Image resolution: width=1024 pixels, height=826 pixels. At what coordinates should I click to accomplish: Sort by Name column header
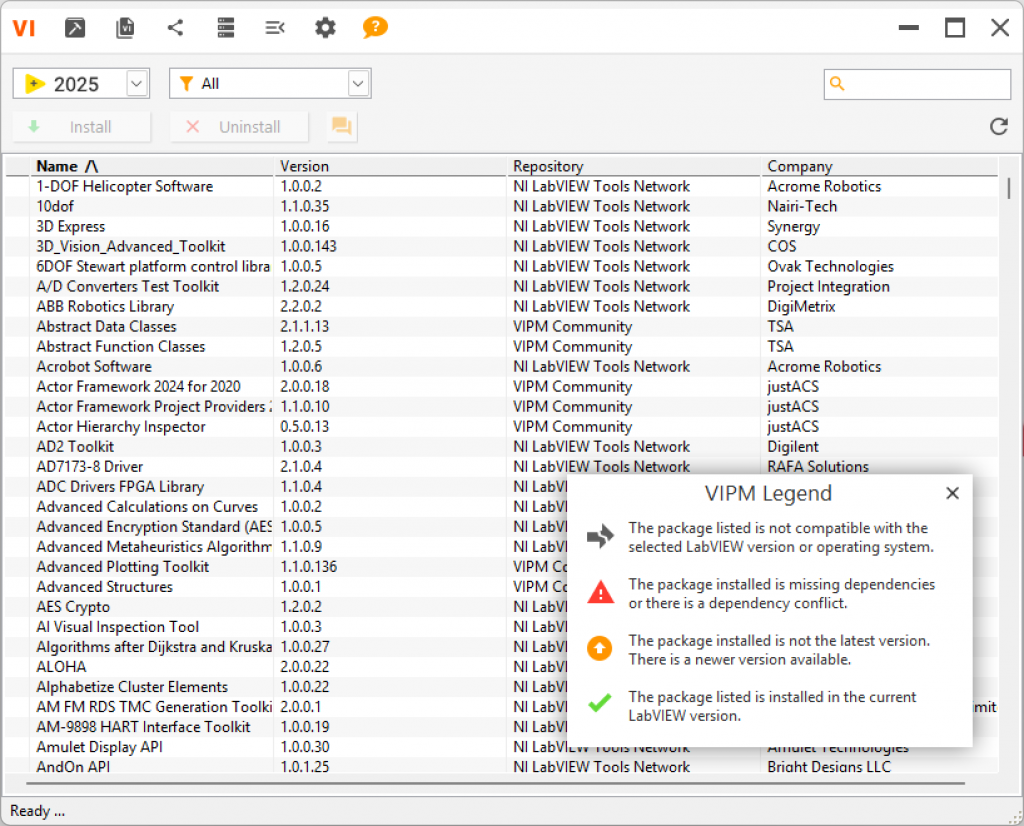coord(152,167)
